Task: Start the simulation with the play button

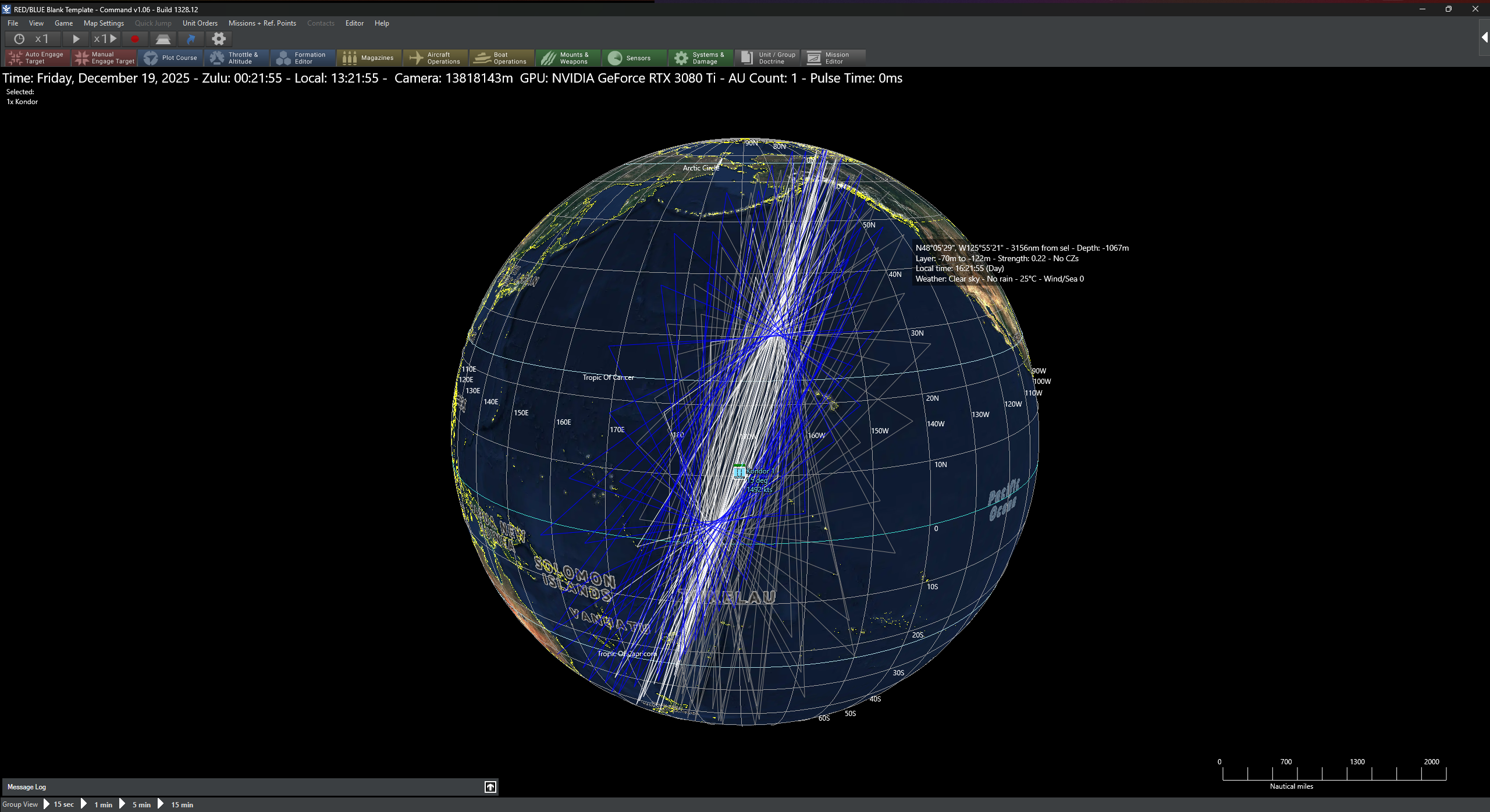Action: 76,39
